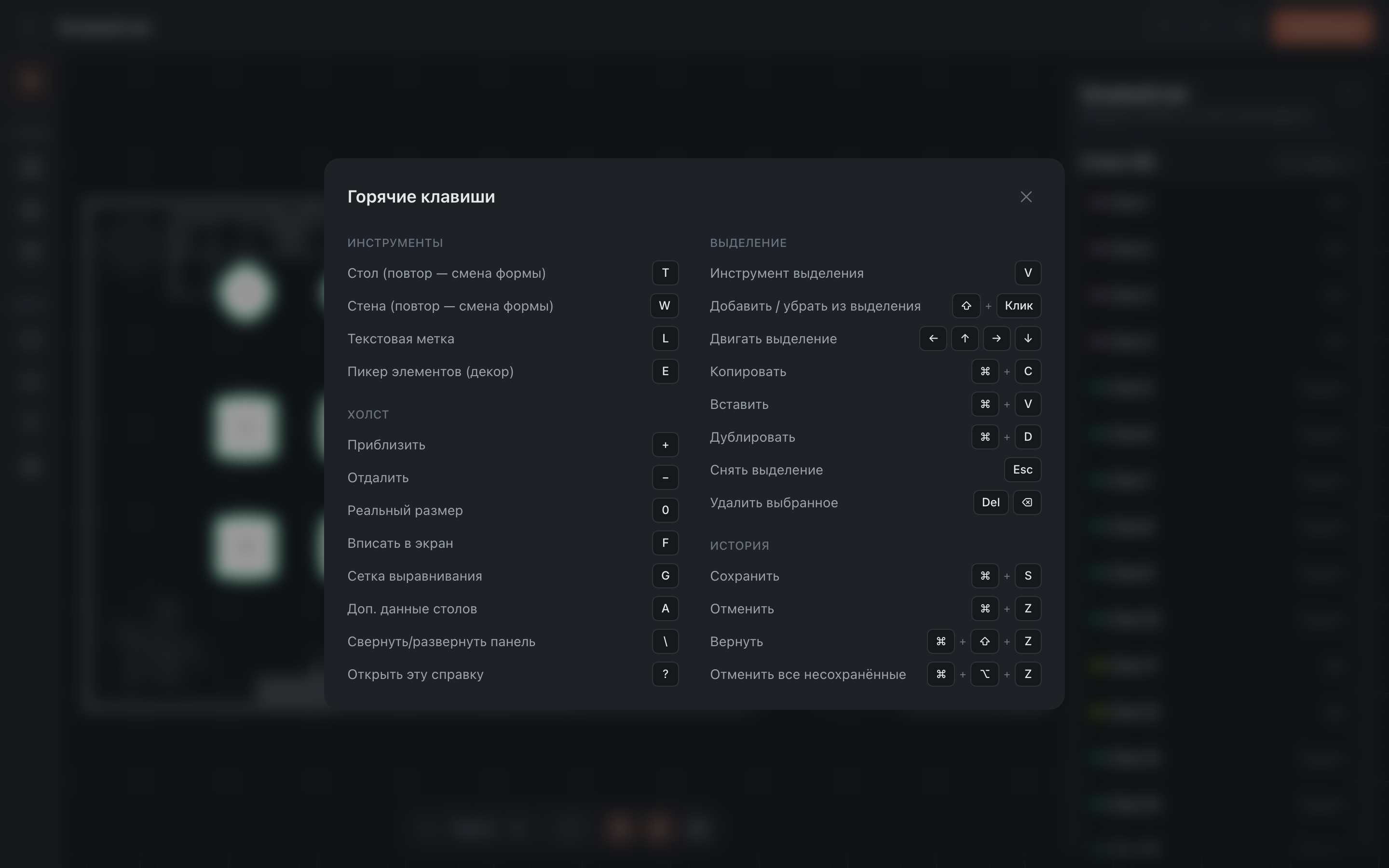1389x868 pixels.
Task: Click the ИСТОРИЯ section header
Action: pos(739,545)
